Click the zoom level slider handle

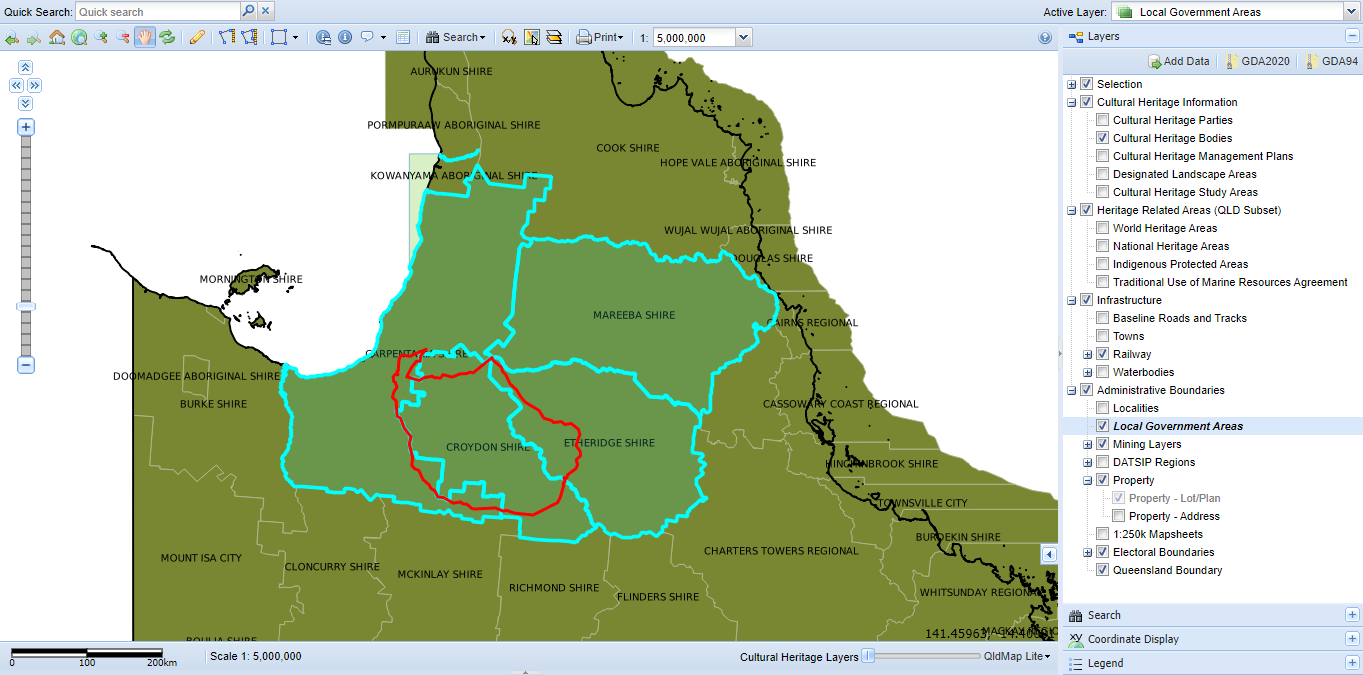(26, 306)
